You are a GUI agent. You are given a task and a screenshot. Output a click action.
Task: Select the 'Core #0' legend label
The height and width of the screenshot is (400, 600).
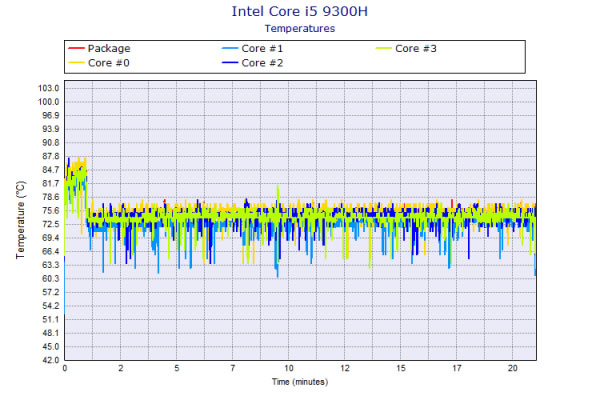(109, 63)
